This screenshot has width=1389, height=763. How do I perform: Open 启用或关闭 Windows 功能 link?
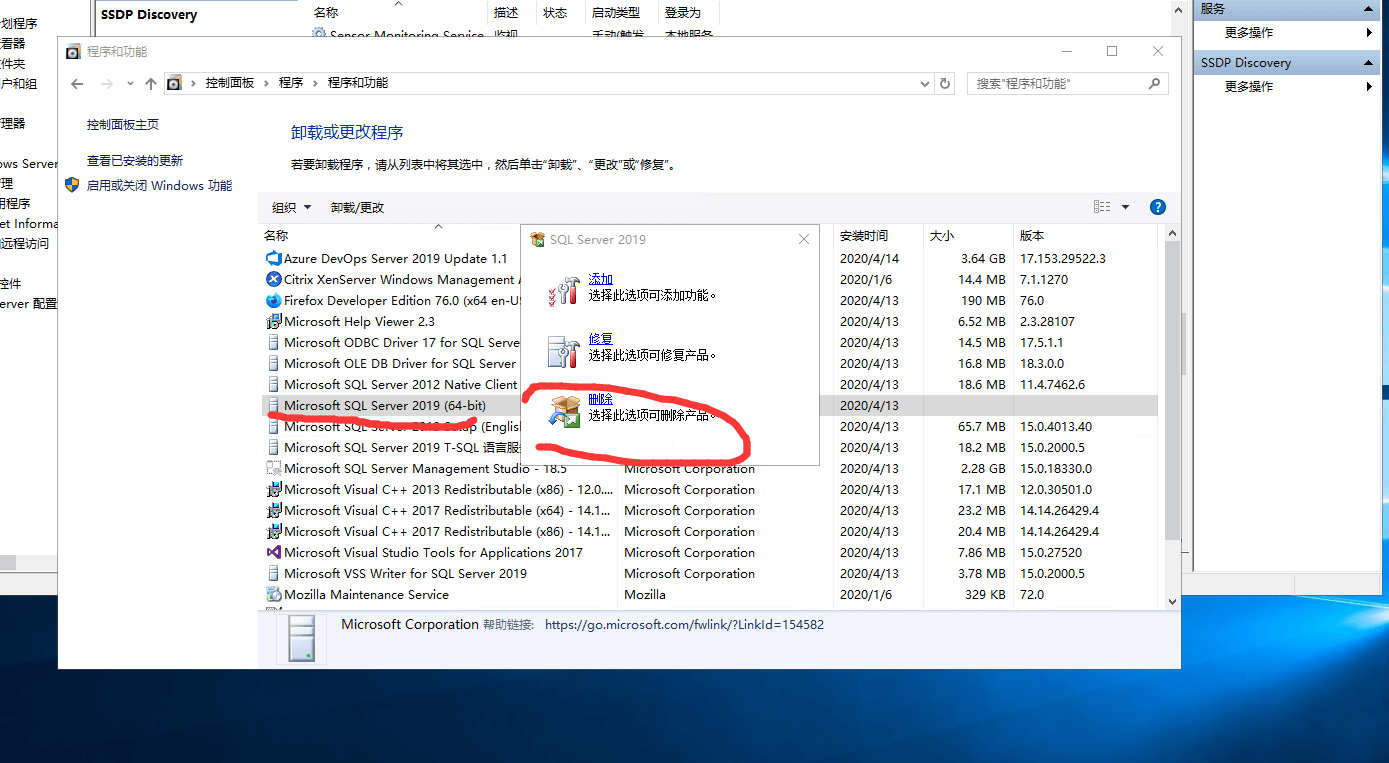[x=159, y=186]
